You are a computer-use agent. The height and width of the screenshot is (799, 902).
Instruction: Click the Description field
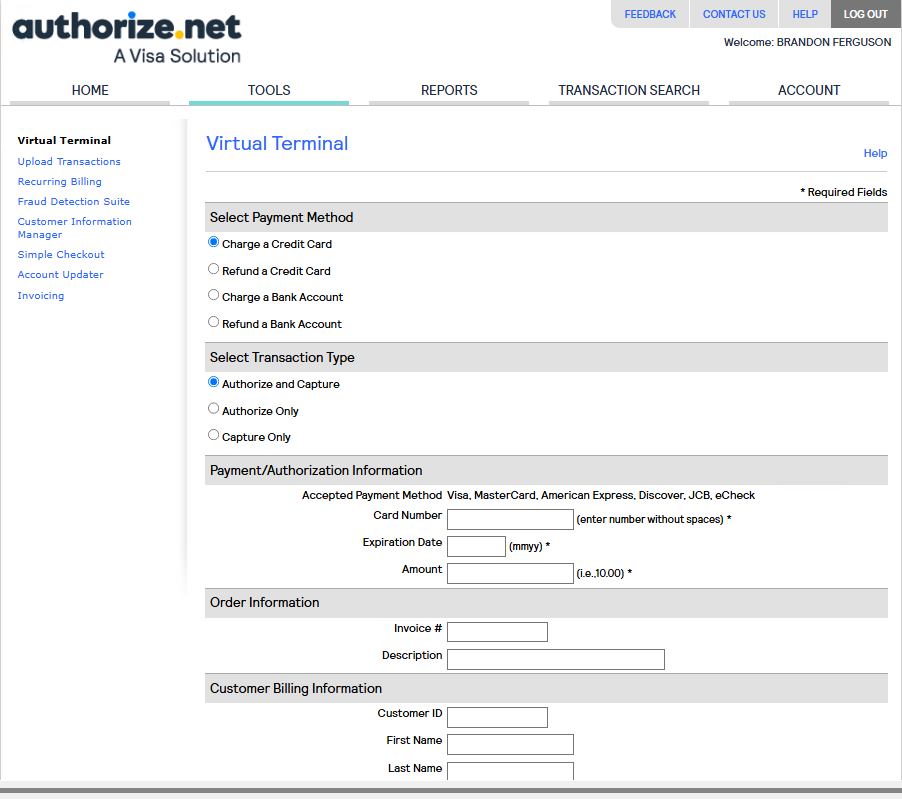556,659
